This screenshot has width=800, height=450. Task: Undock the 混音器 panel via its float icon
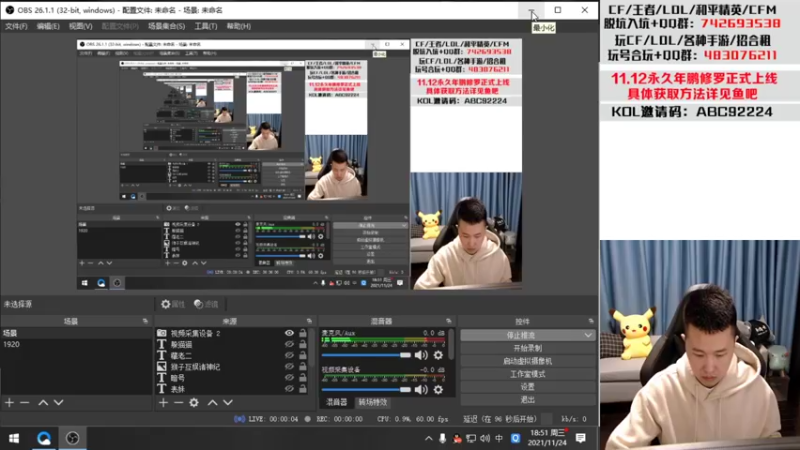pos(449,321)
